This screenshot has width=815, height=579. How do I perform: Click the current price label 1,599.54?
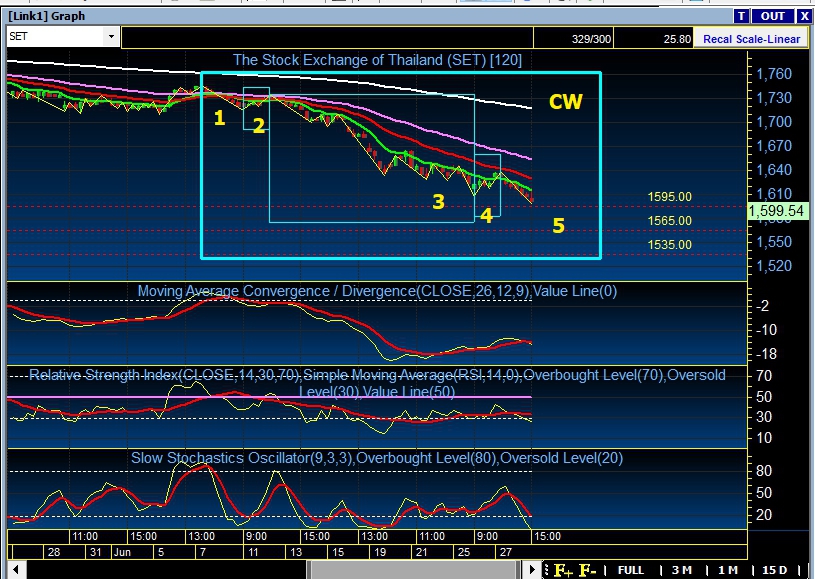[778, 211]
